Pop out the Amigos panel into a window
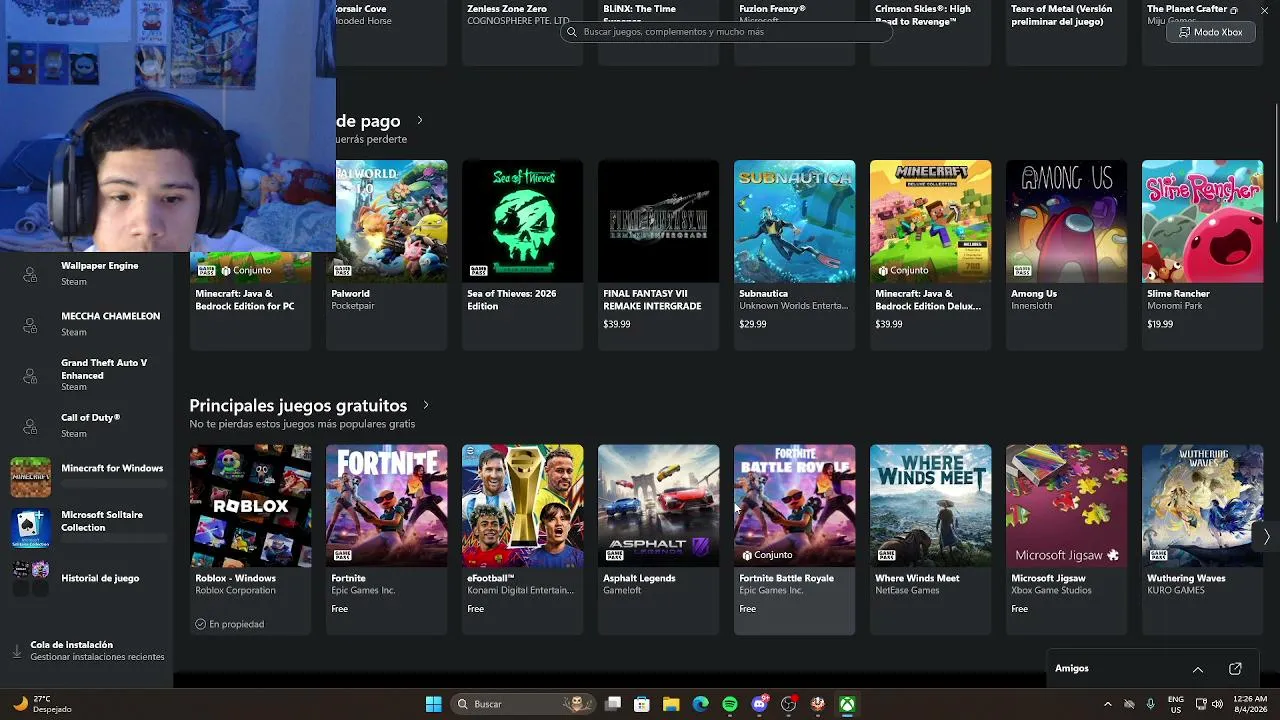 1235,668
